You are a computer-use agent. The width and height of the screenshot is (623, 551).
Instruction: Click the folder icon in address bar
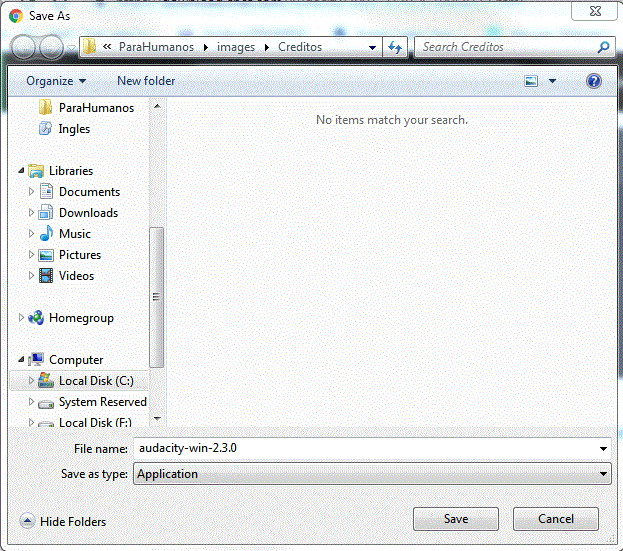(89, 47)
